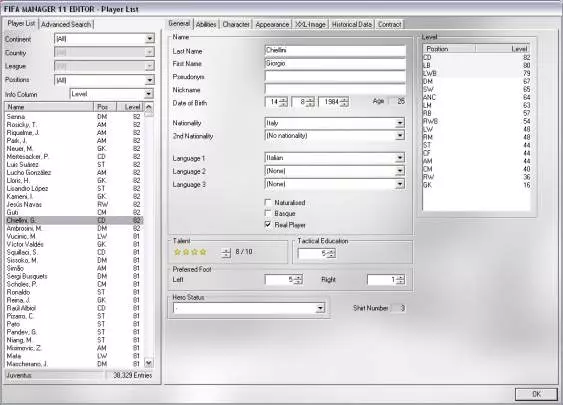Click into the Last Name field
This screenshot has height=405, width=563.
coord(335,51)
